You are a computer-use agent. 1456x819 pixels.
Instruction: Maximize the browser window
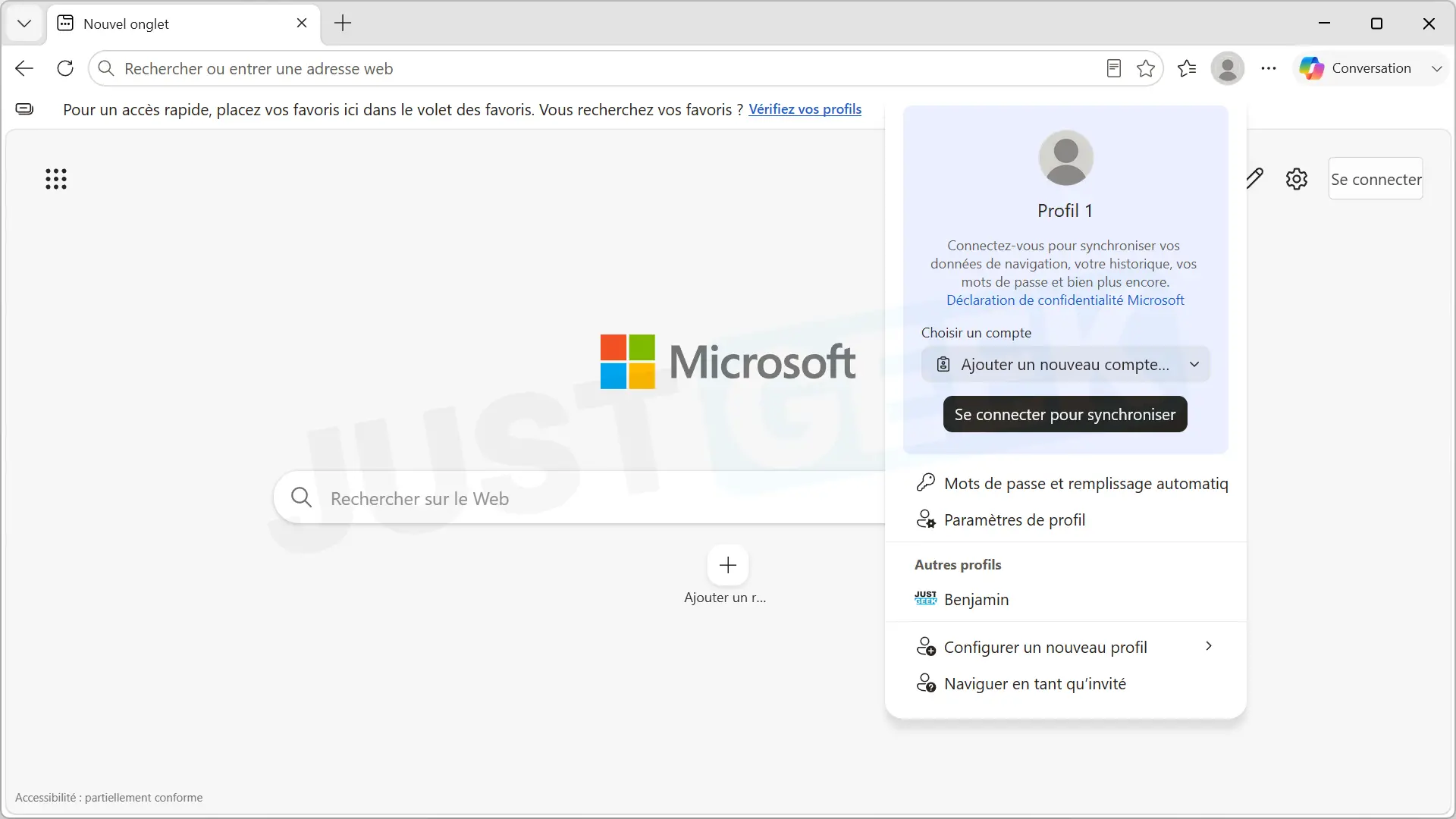pyautogui.click(x=1376, y=24)
